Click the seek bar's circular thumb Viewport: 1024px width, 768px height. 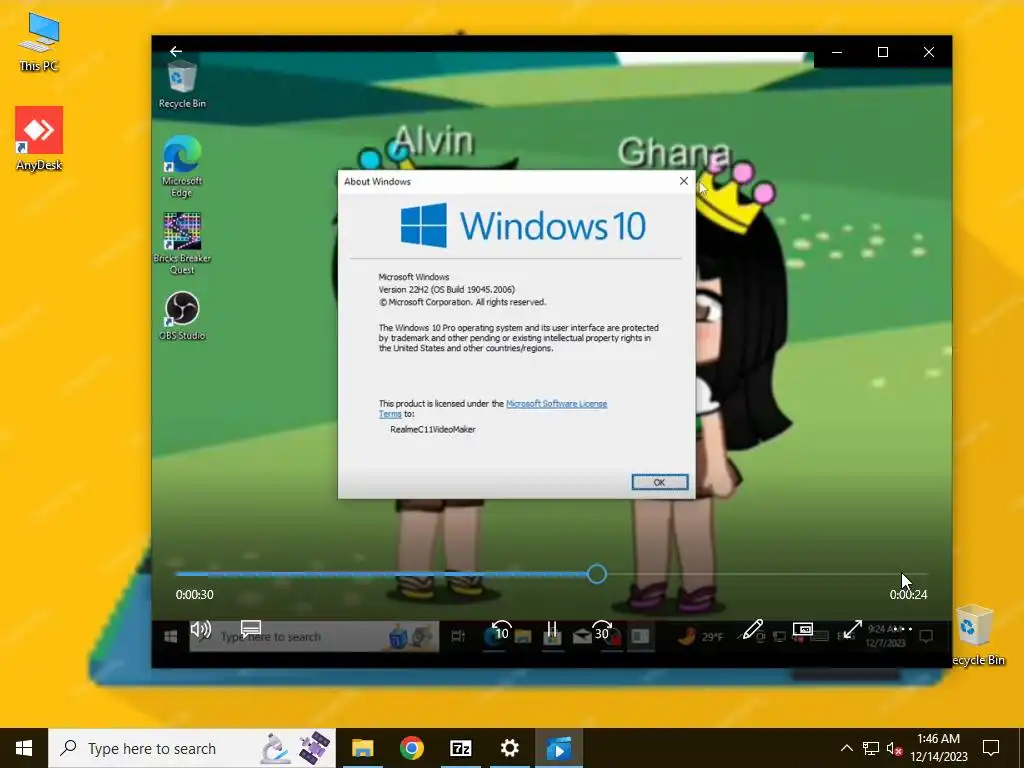(x=596, y=574)
